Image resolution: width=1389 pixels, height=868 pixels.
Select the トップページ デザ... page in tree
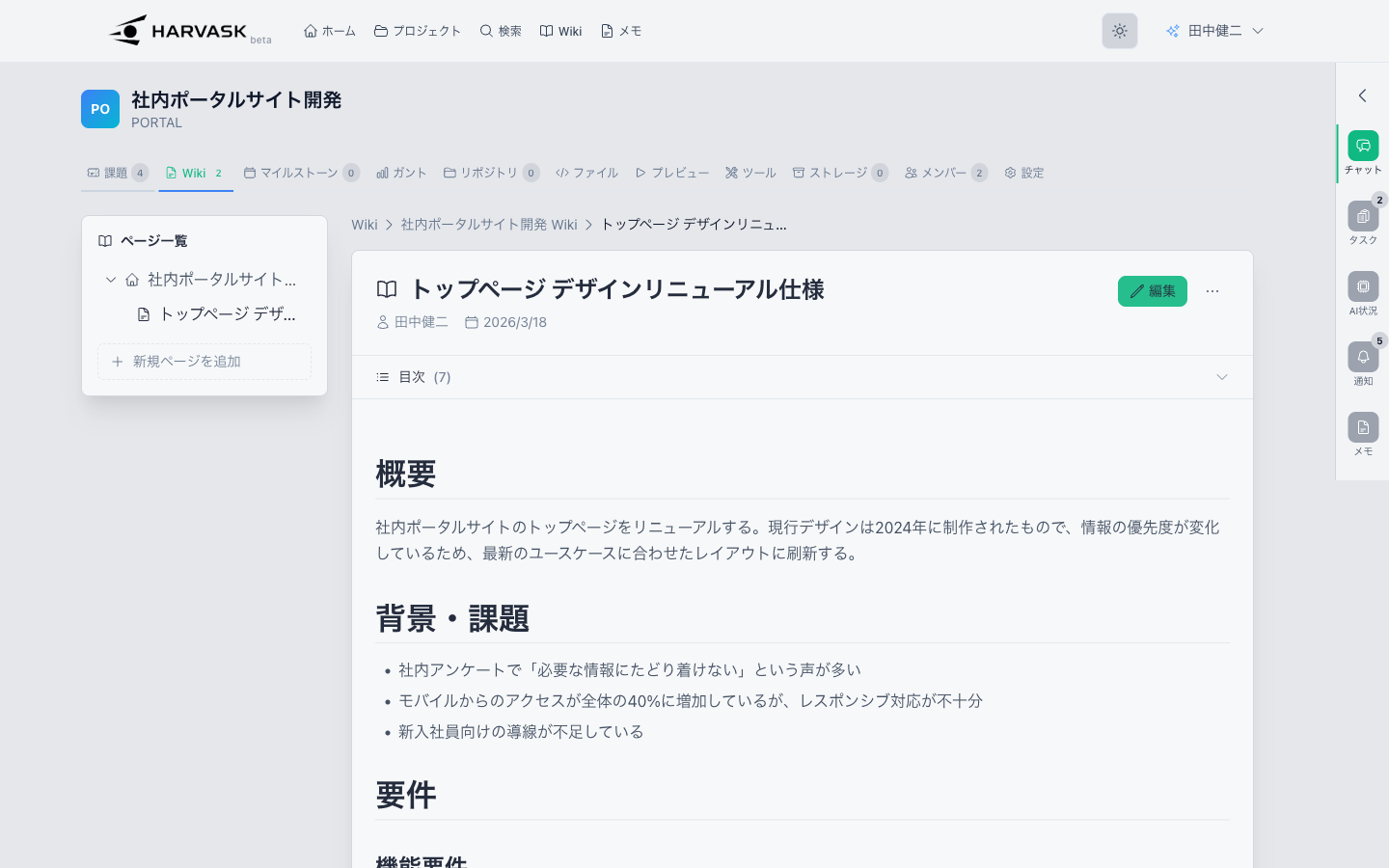click(x=227, y=314)
